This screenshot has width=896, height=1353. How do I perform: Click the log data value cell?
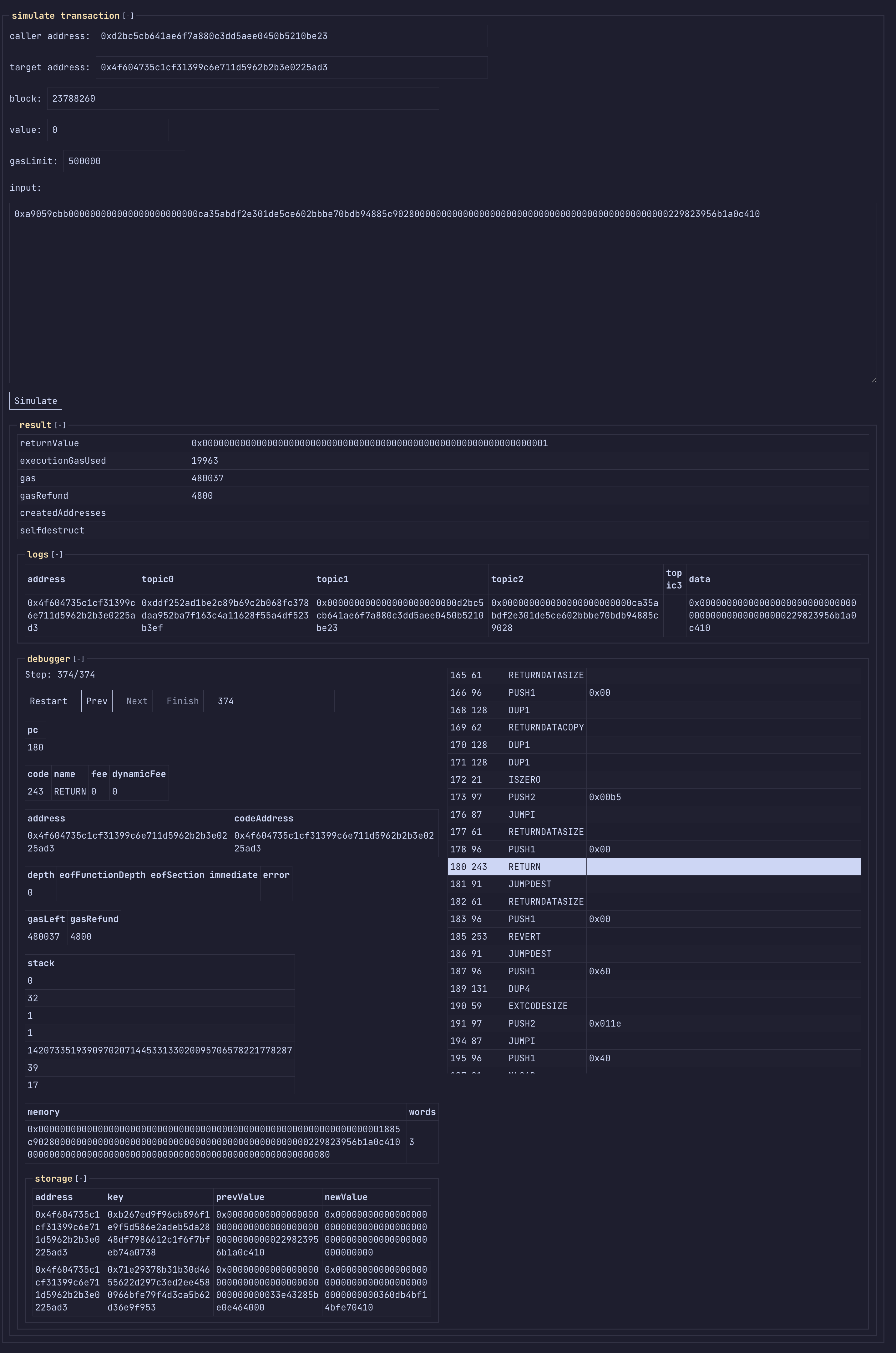coord(774,615)
